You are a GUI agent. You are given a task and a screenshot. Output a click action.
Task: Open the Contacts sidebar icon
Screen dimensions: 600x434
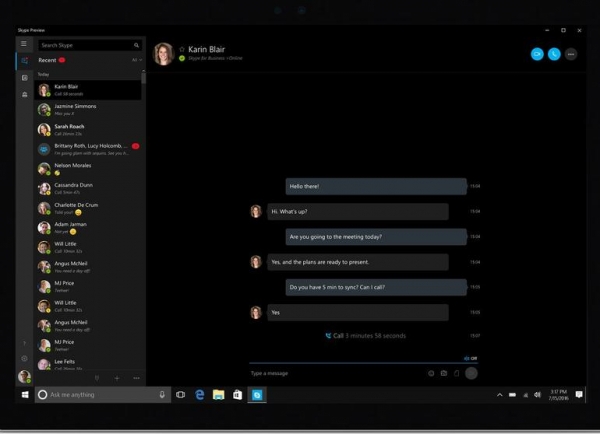point(24,78)
